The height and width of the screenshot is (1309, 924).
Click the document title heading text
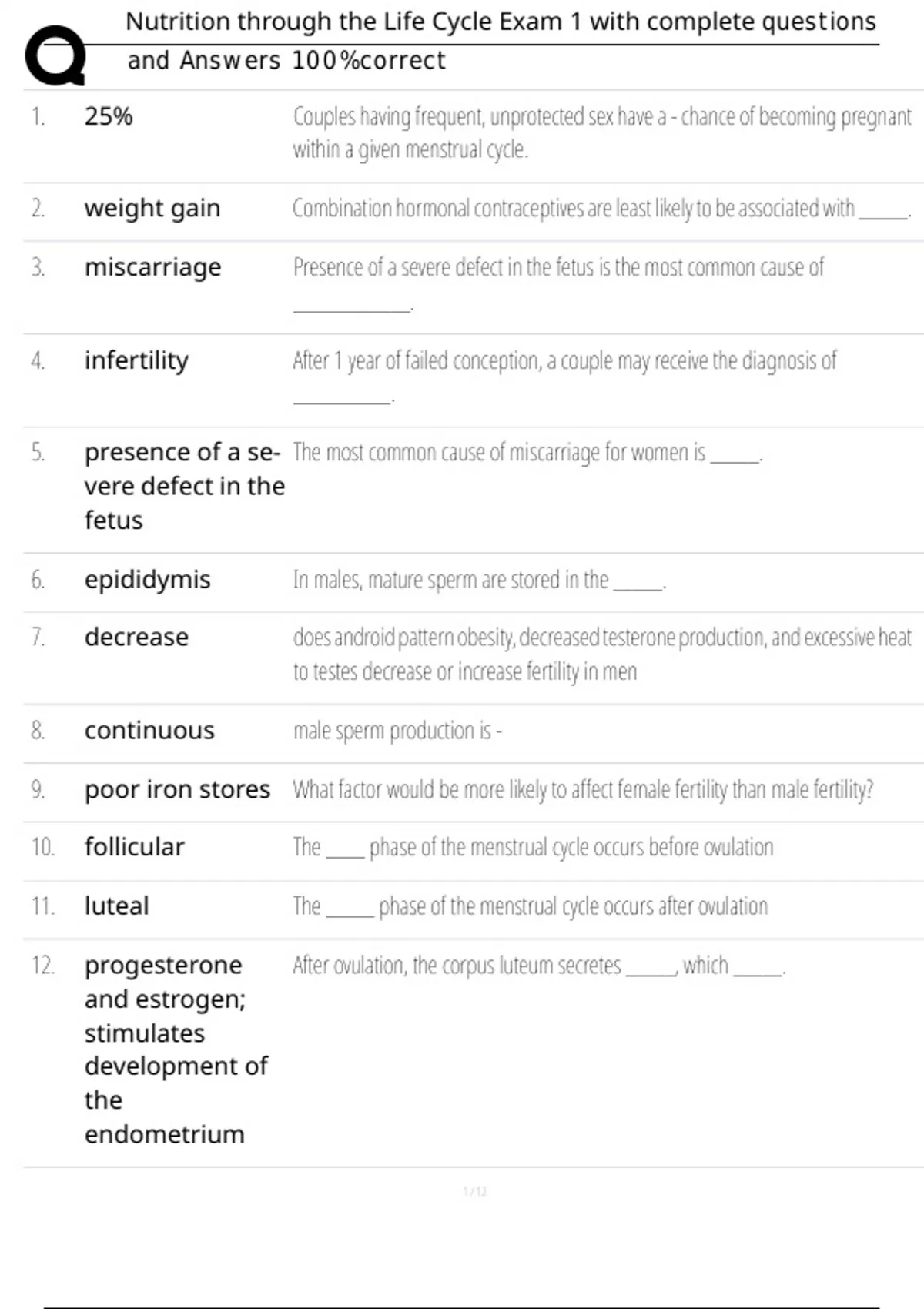click(x=500, y=22)
